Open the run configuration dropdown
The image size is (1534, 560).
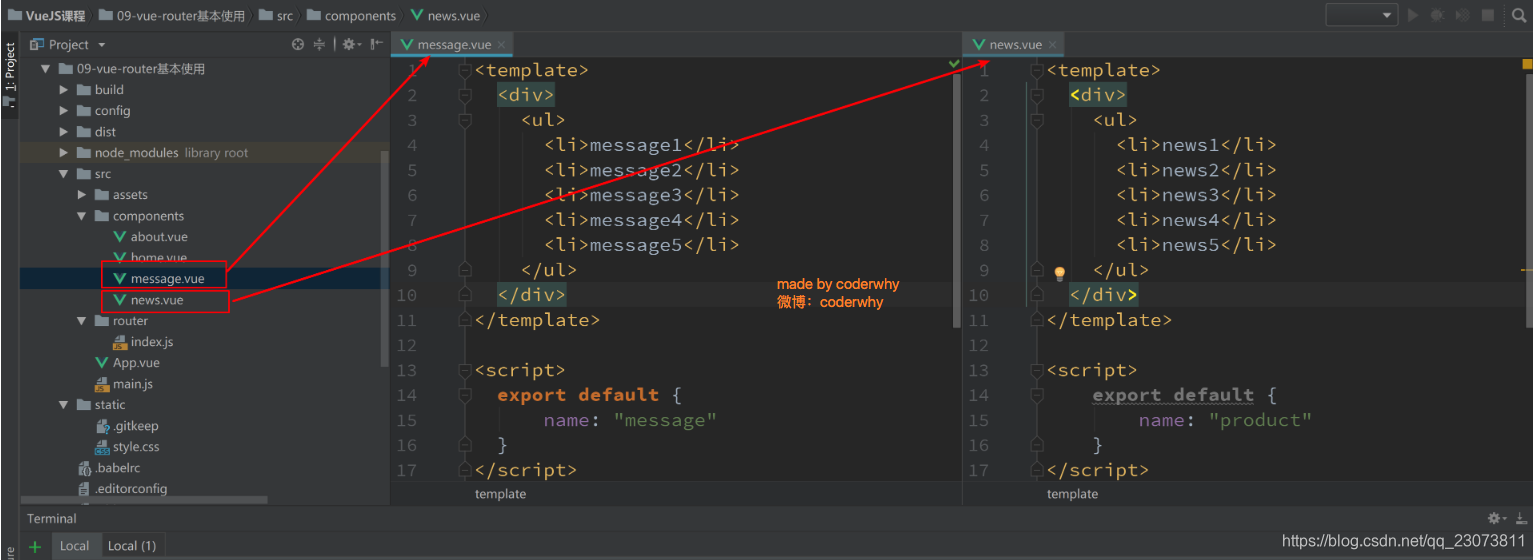coord(1362,15)
